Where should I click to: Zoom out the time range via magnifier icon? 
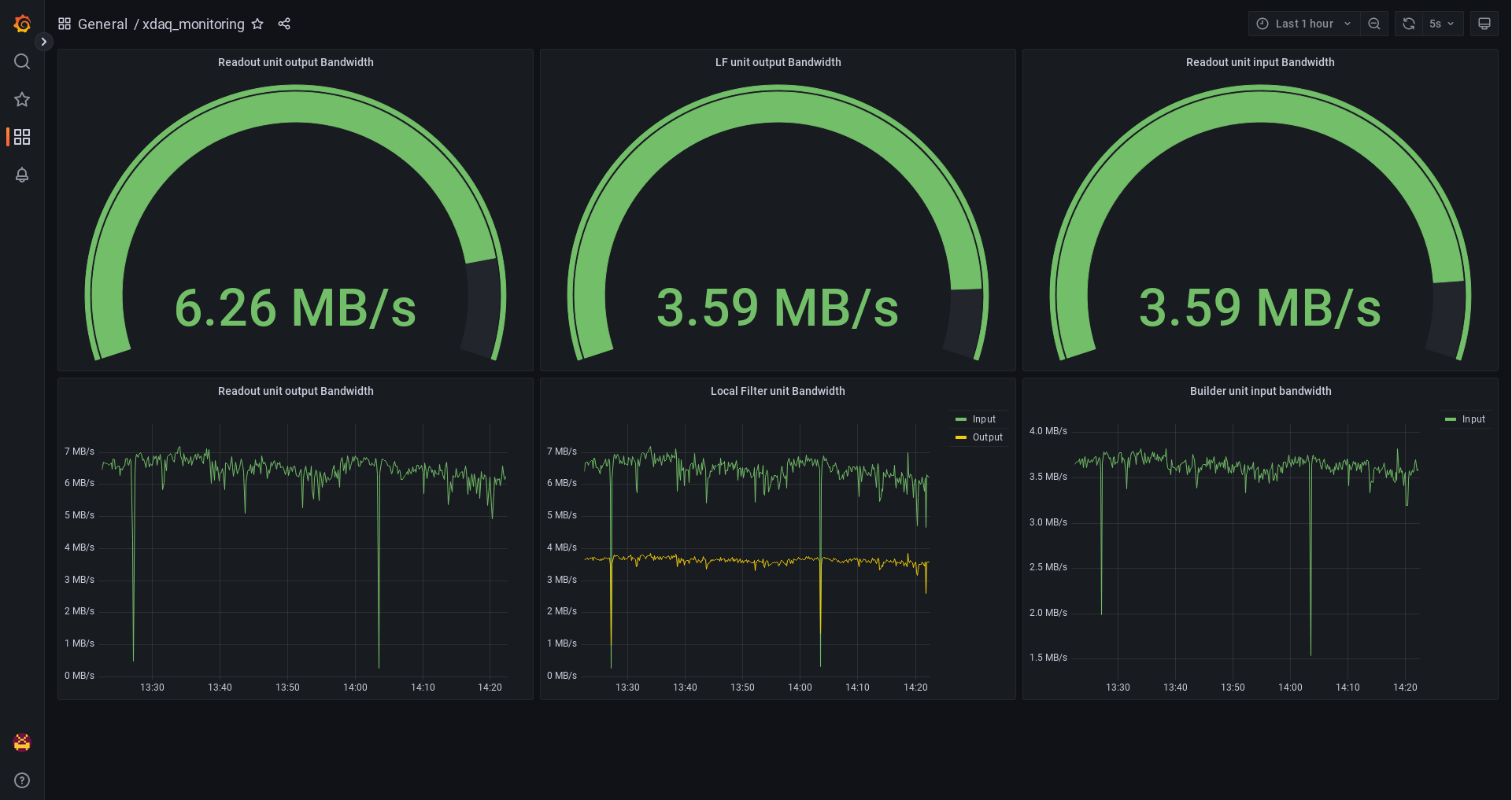[x=1374, y=24]
